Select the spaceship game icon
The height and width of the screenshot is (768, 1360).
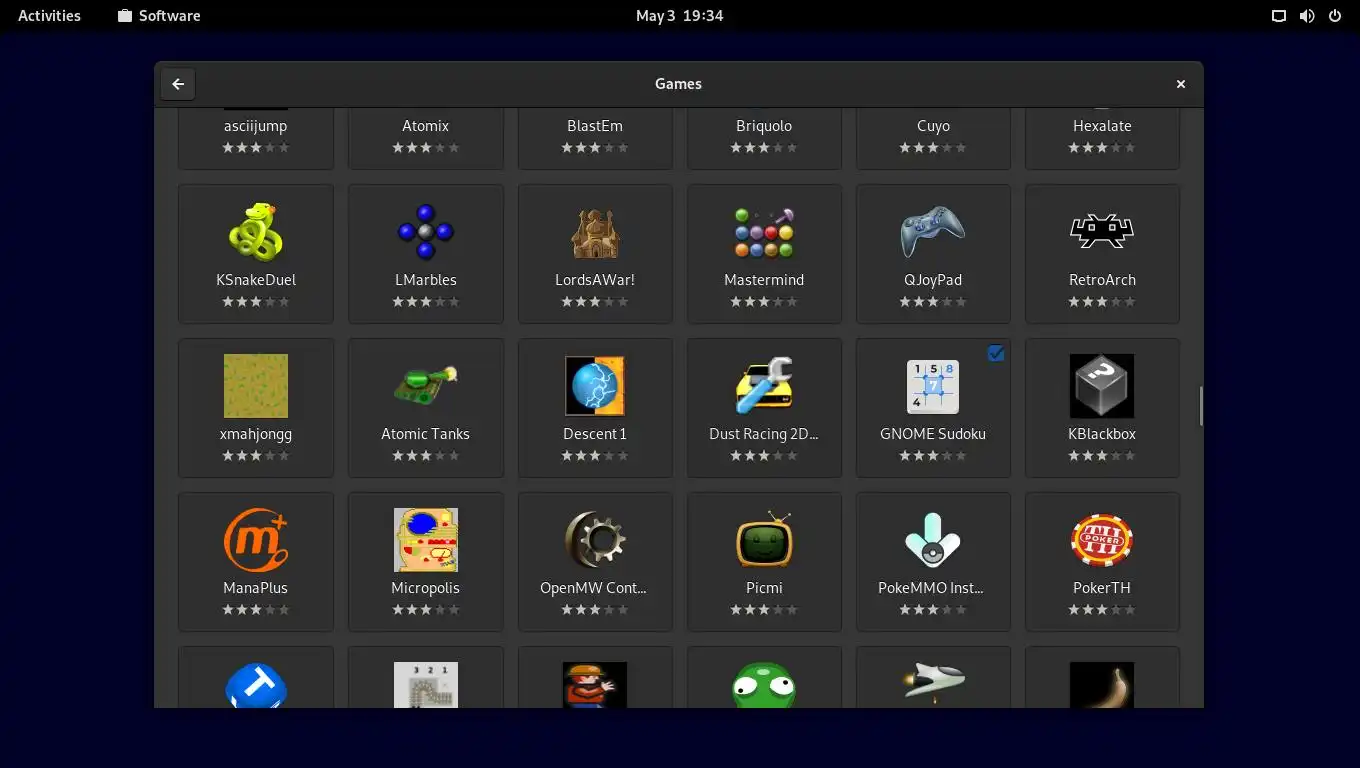[x=933, y=682]
